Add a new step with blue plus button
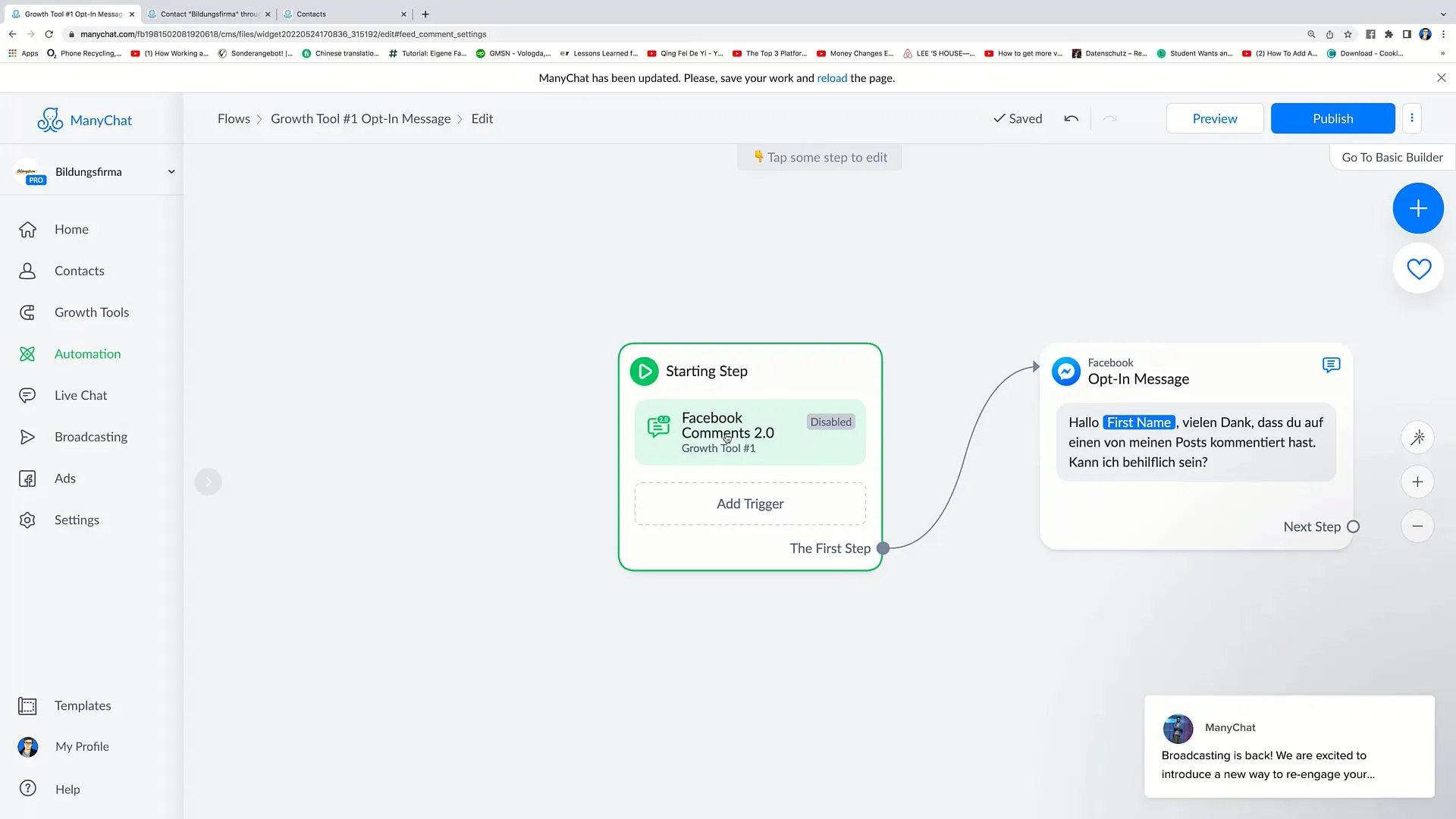Viewport: 1456px width, 819px height. point(1418,209)
